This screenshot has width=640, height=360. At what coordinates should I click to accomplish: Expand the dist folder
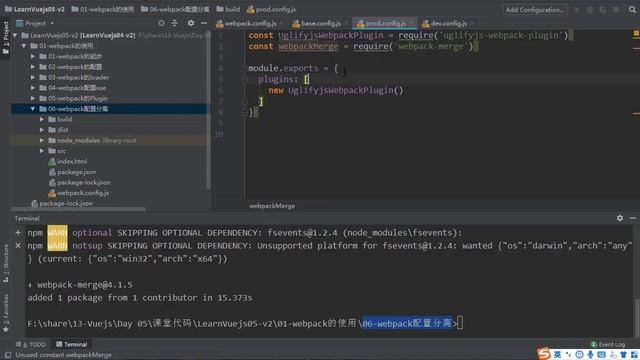pyautogui.click(x=42, y=130)
